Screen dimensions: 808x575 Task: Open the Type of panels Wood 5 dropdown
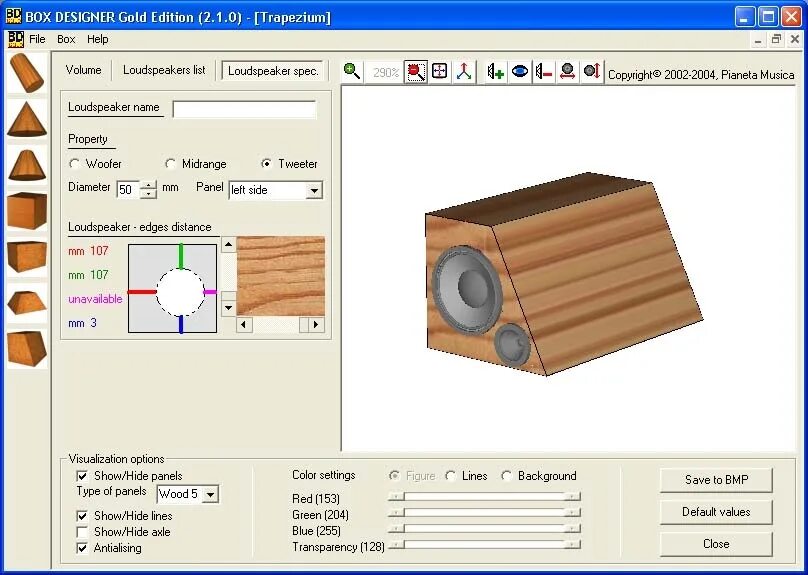click(x=210, y=494)
